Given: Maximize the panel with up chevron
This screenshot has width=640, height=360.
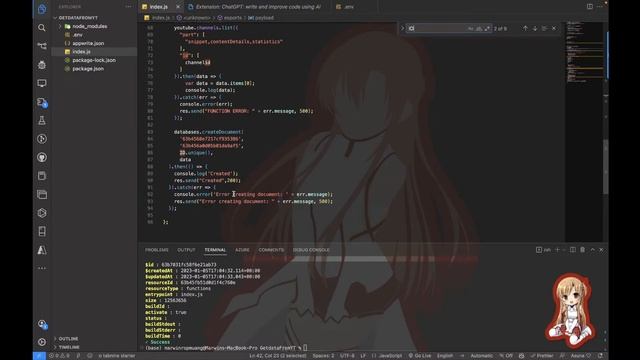Looking at the screenshot, I should click(x=593, y=250).
